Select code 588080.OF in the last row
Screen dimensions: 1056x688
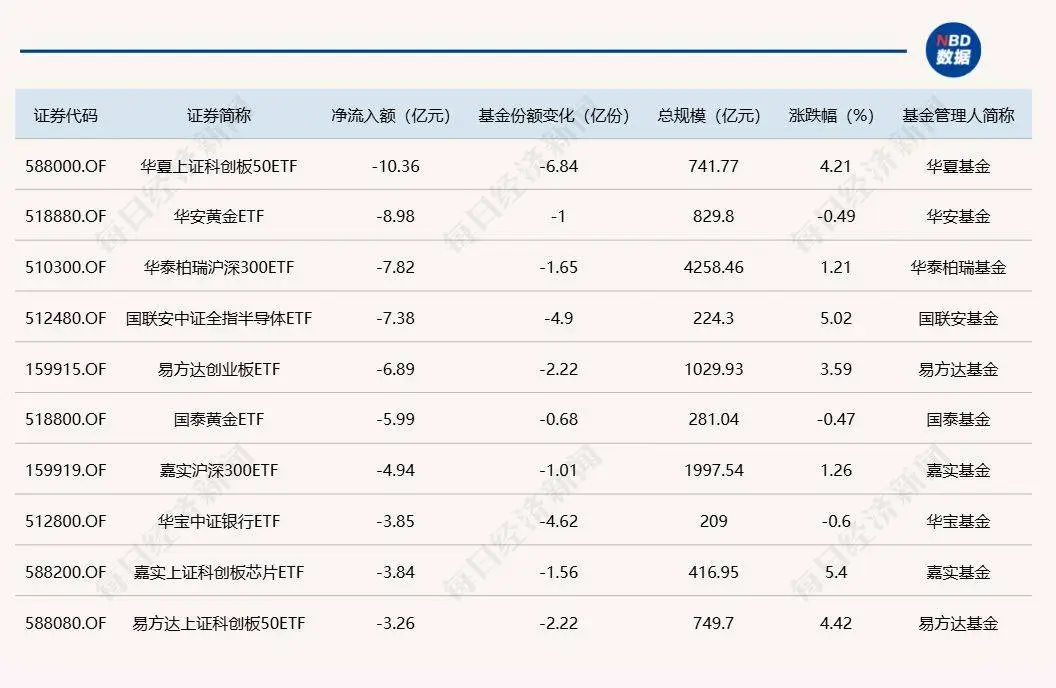(66, 622)
